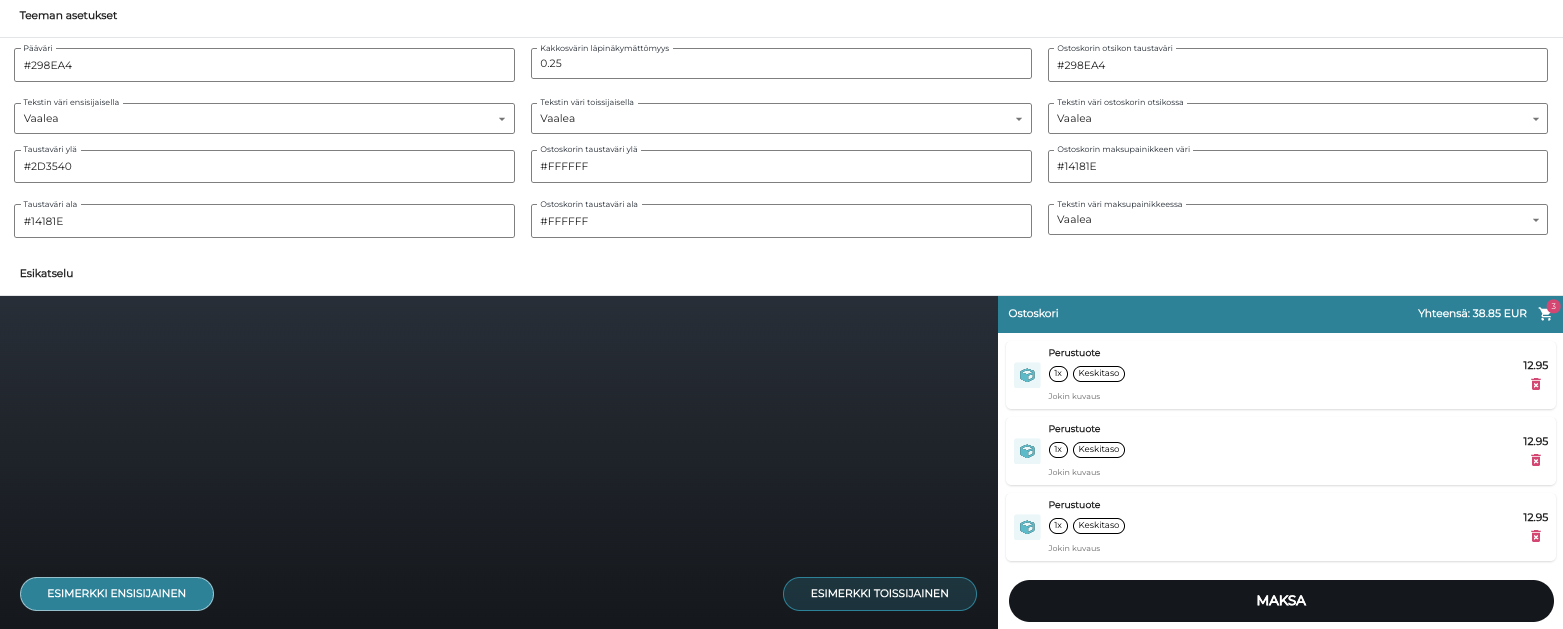Expand the Tekstin väri ostoskorin otsikossa dropdown
This screenshot has width=1563, height=629.
[1298, 118]
